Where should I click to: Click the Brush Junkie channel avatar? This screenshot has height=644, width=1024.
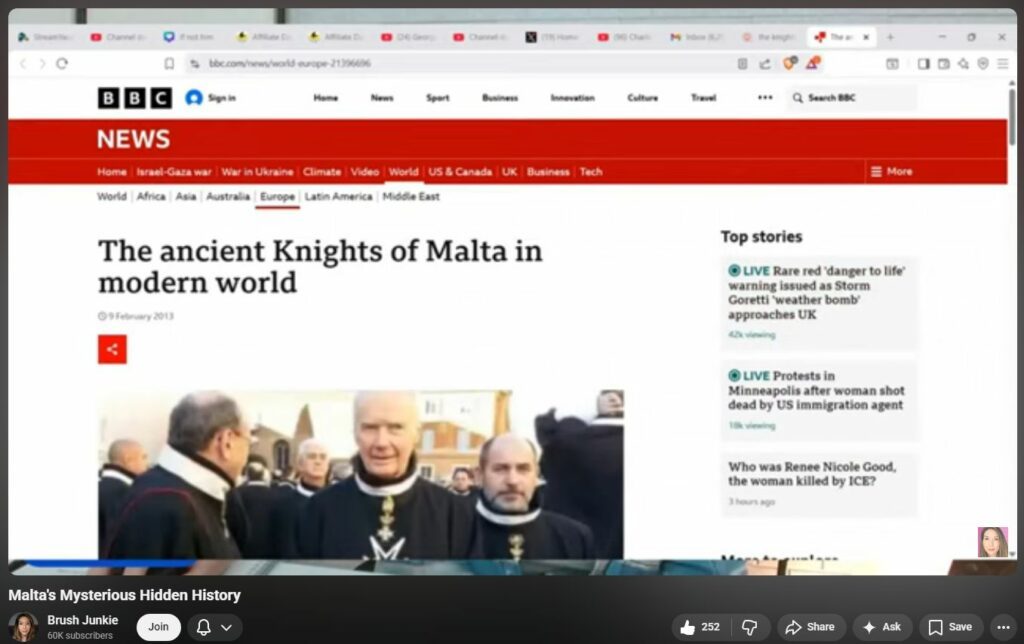pyautogui.click(x=23, y=627)
